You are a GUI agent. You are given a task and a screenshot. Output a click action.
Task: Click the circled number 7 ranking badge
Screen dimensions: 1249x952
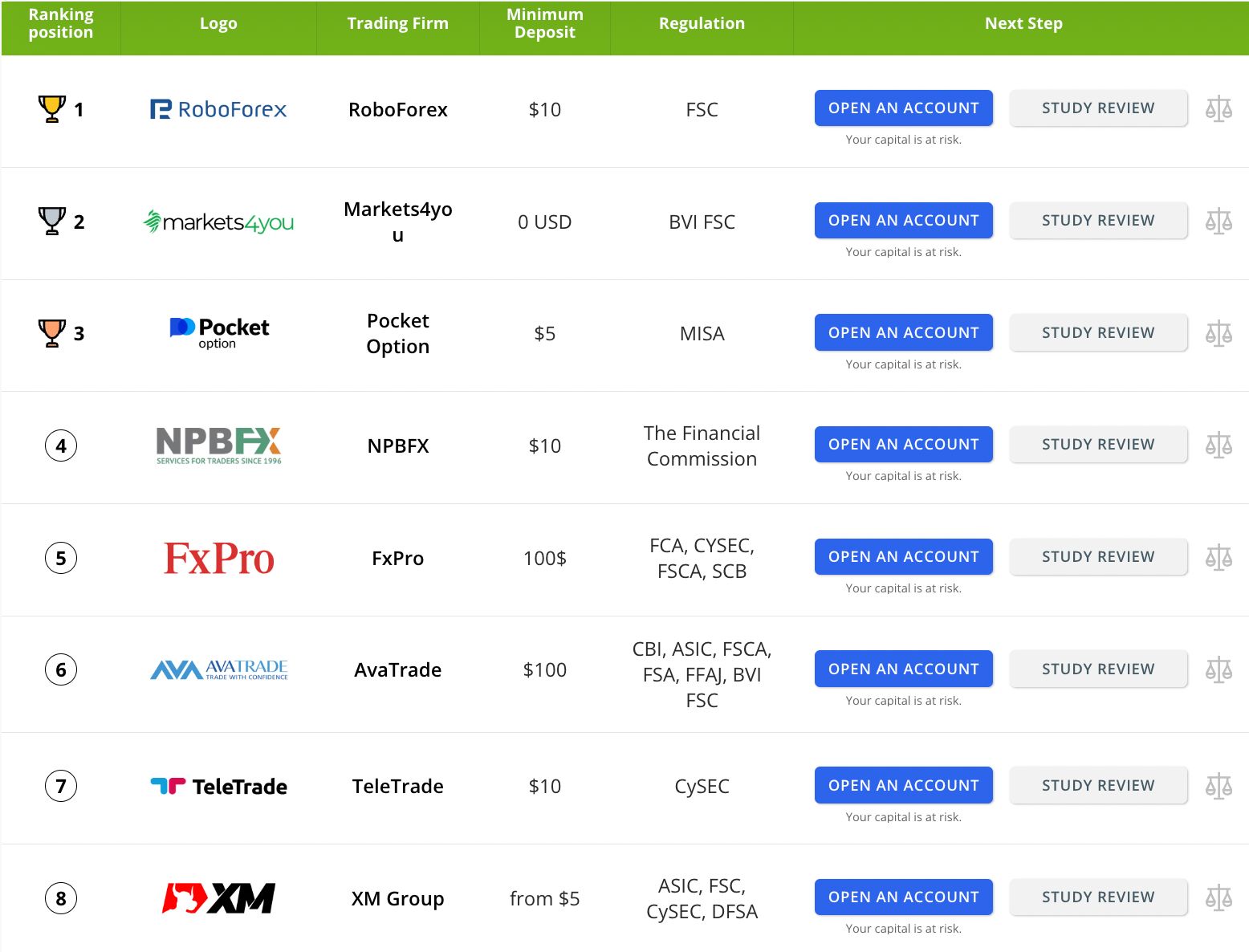pyautogui.click(x=61, y=786)
